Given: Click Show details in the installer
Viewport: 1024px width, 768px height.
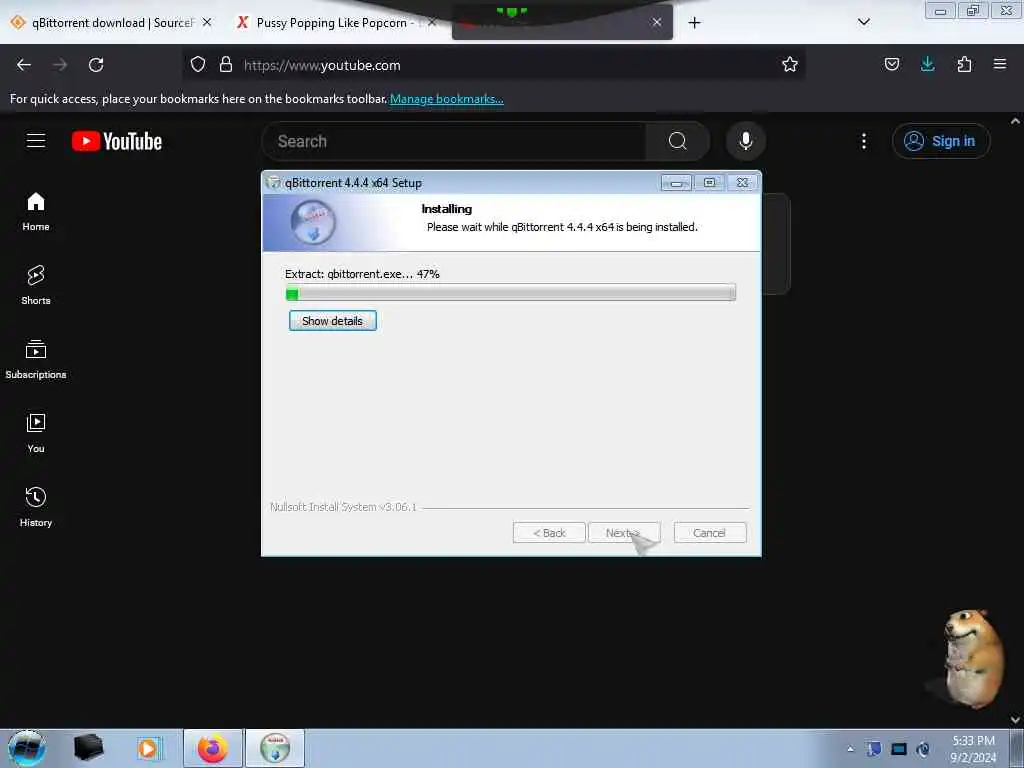Looking at the screenshot, I should pos(332,321).
